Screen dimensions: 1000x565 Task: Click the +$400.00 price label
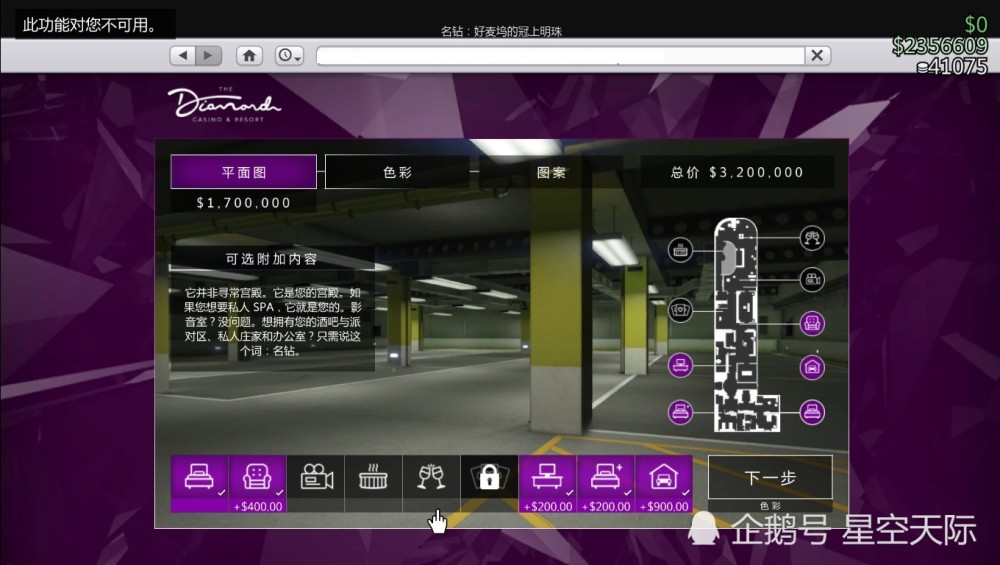coord(258,506)
